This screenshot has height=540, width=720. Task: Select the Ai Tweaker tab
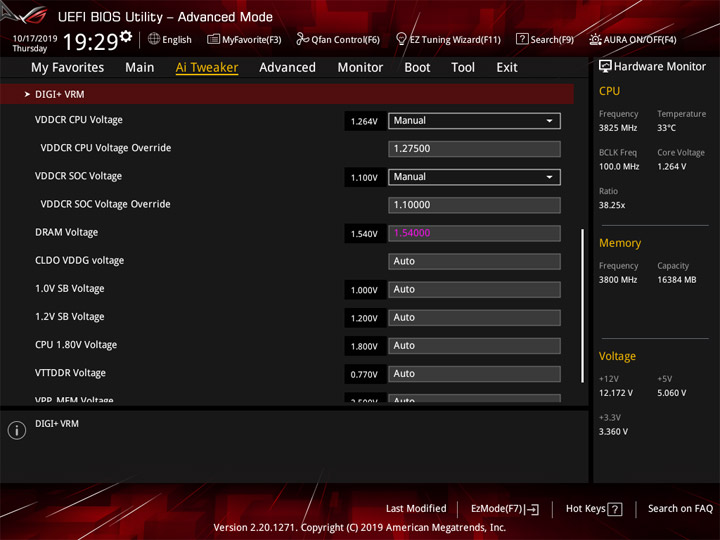tap(207, 68)
